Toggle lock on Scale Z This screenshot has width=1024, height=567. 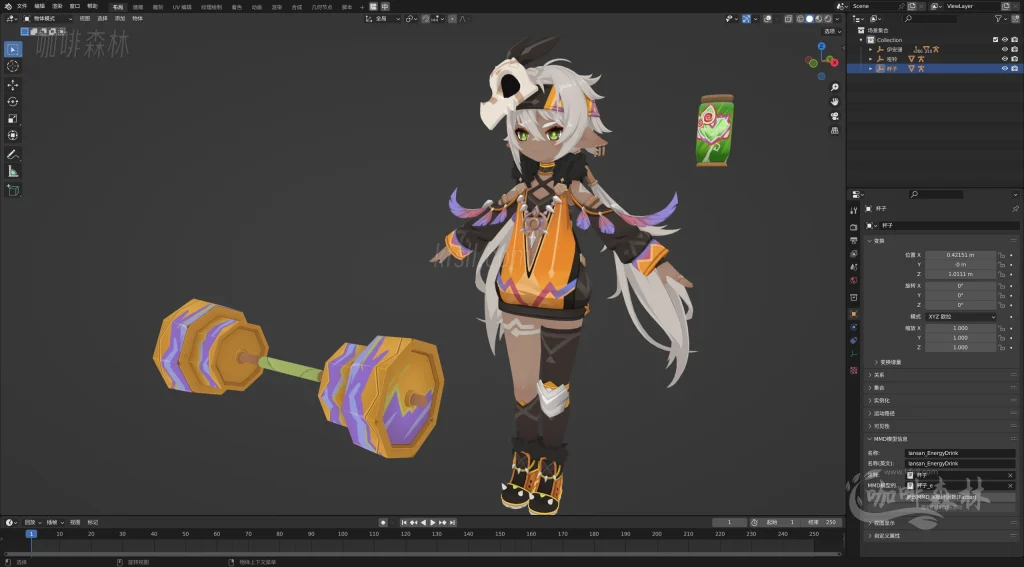click(x=1001, y=348)
